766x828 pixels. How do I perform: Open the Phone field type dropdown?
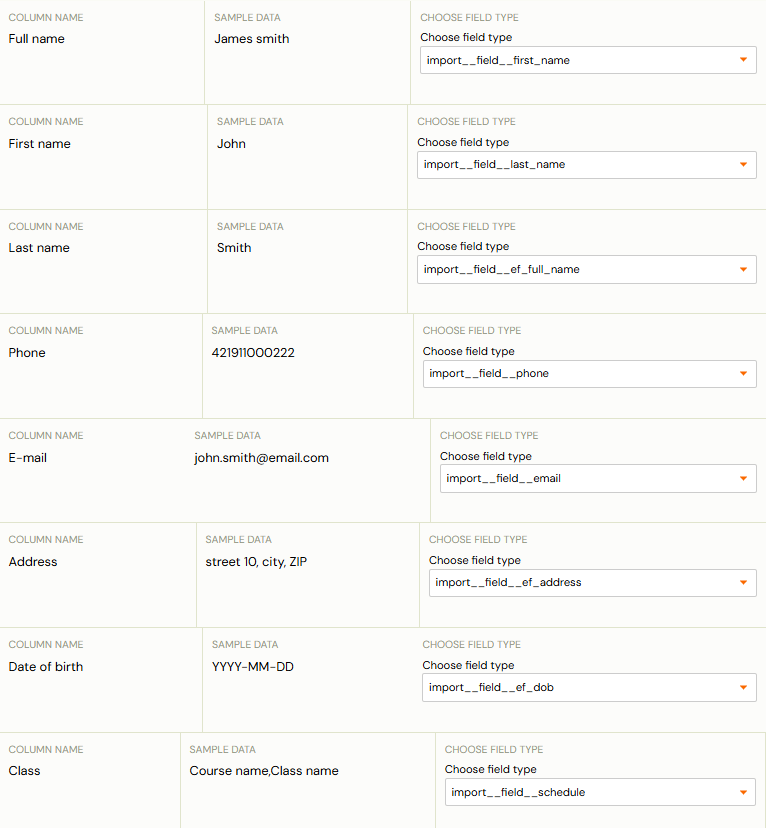click(x=589, y=374)
